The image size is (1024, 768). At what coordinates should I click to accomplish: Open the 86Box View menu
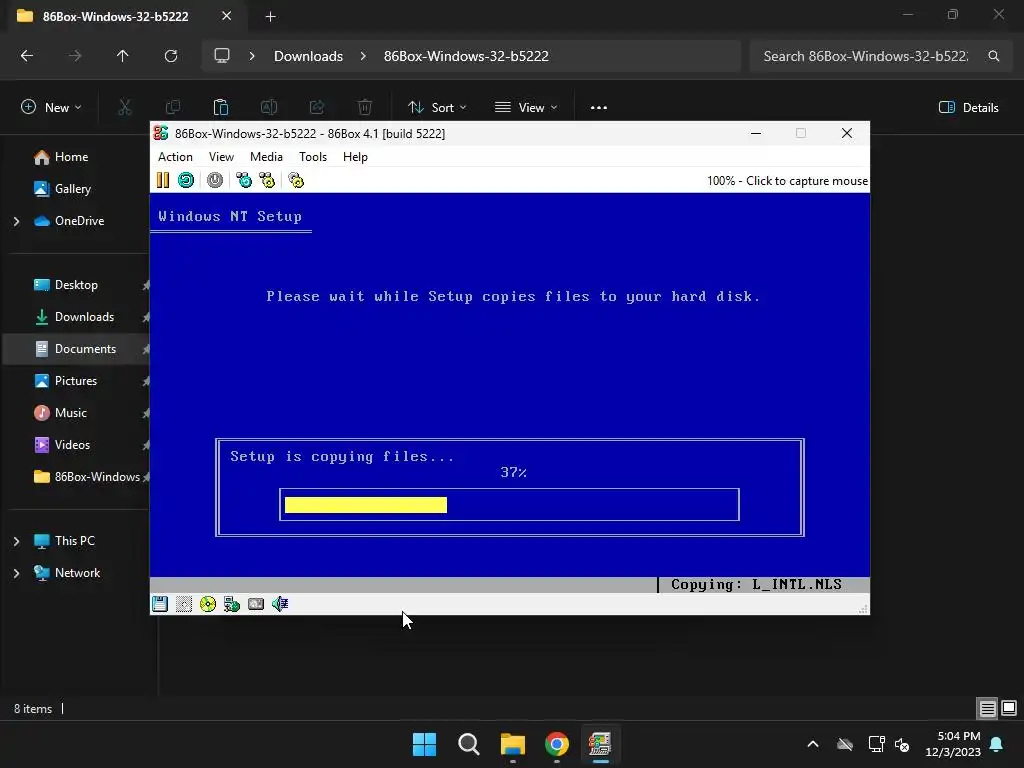[x=221, y=157]
